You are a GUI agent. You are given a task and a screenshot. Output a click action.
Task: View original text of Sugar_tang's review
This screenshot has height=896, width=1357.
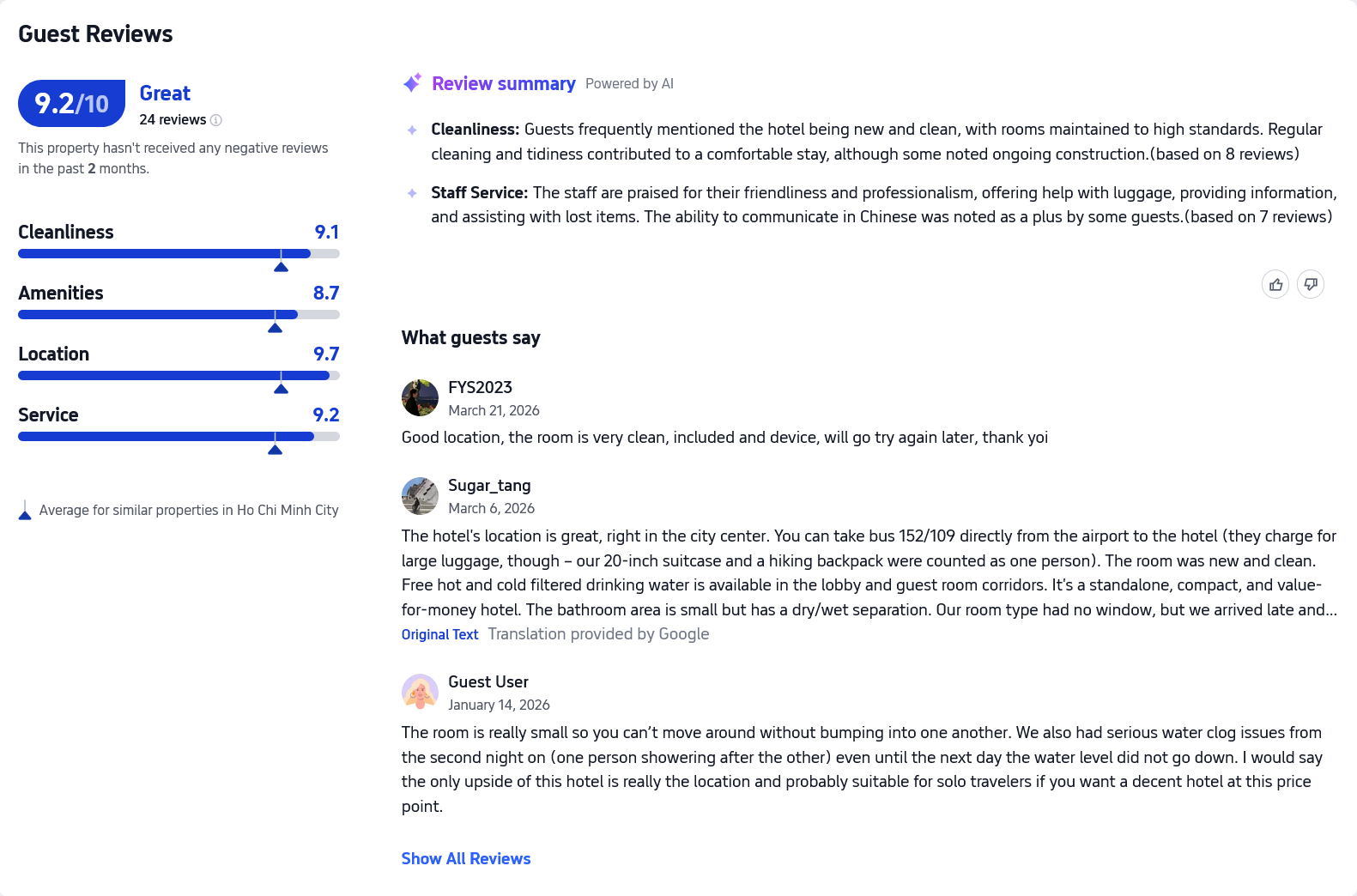(439, 634)
